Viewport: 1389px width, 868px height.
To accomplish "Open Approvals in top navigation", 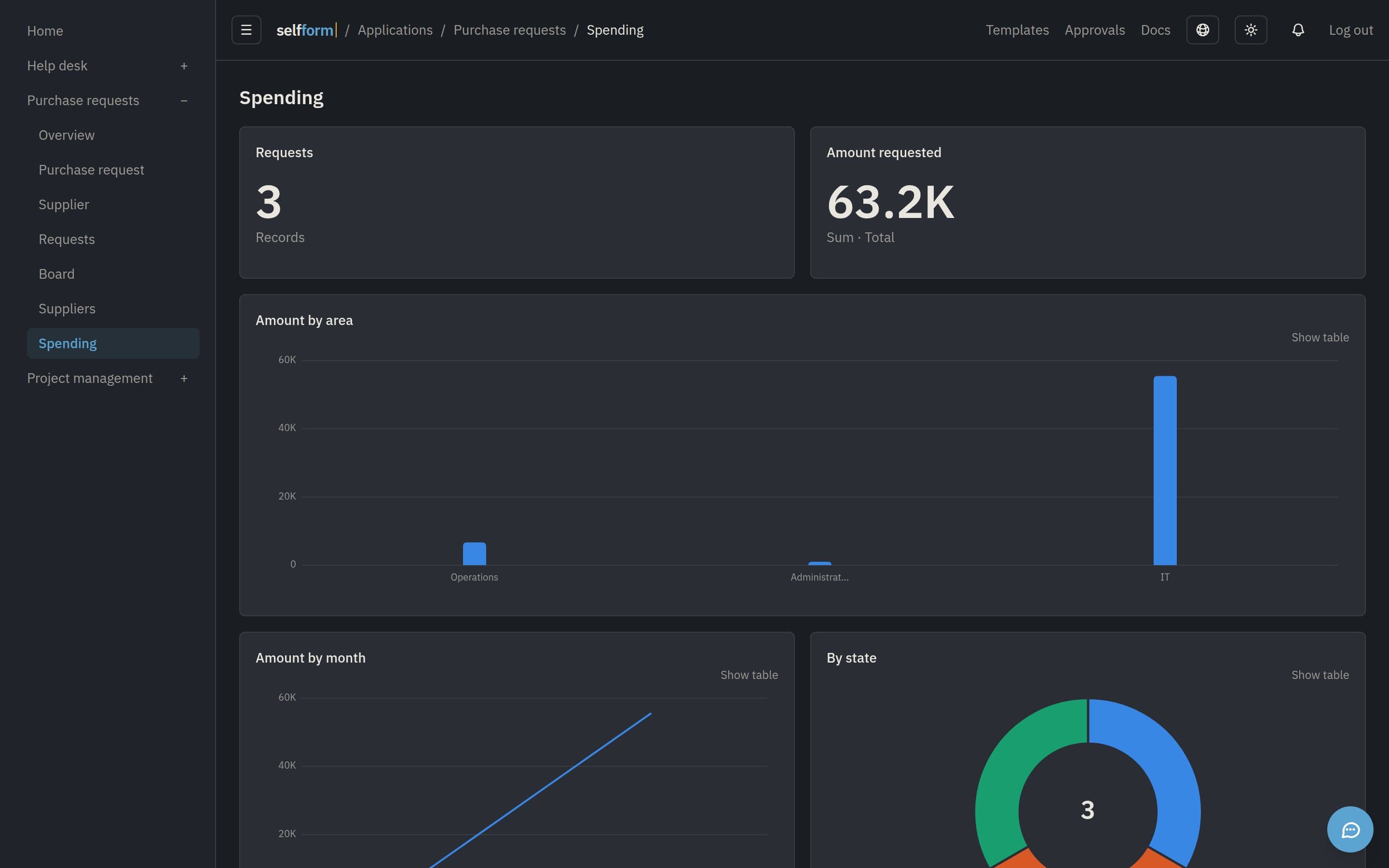I will click(x=1094, y=30).
